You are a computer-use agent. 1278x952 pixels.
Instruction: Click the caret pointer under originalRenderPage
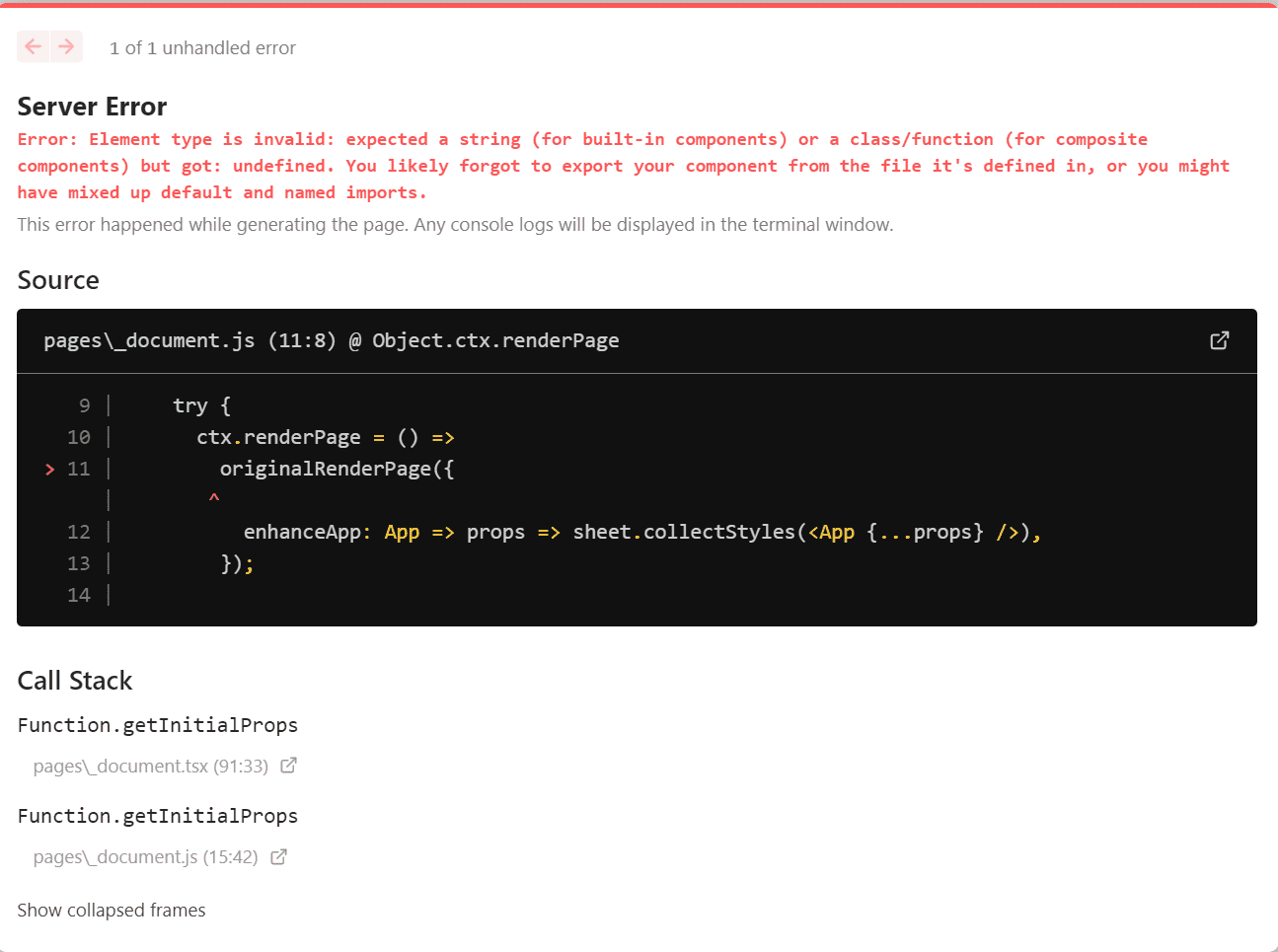click(x=213, y=499)
